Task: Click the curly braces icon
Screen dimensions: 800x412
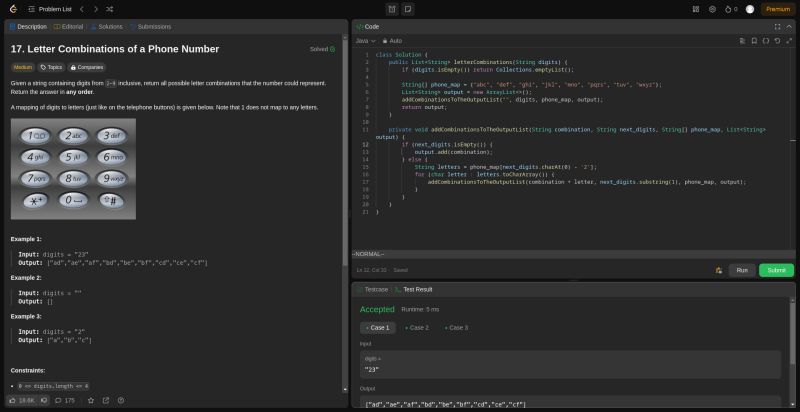Action: click(766, 41)
